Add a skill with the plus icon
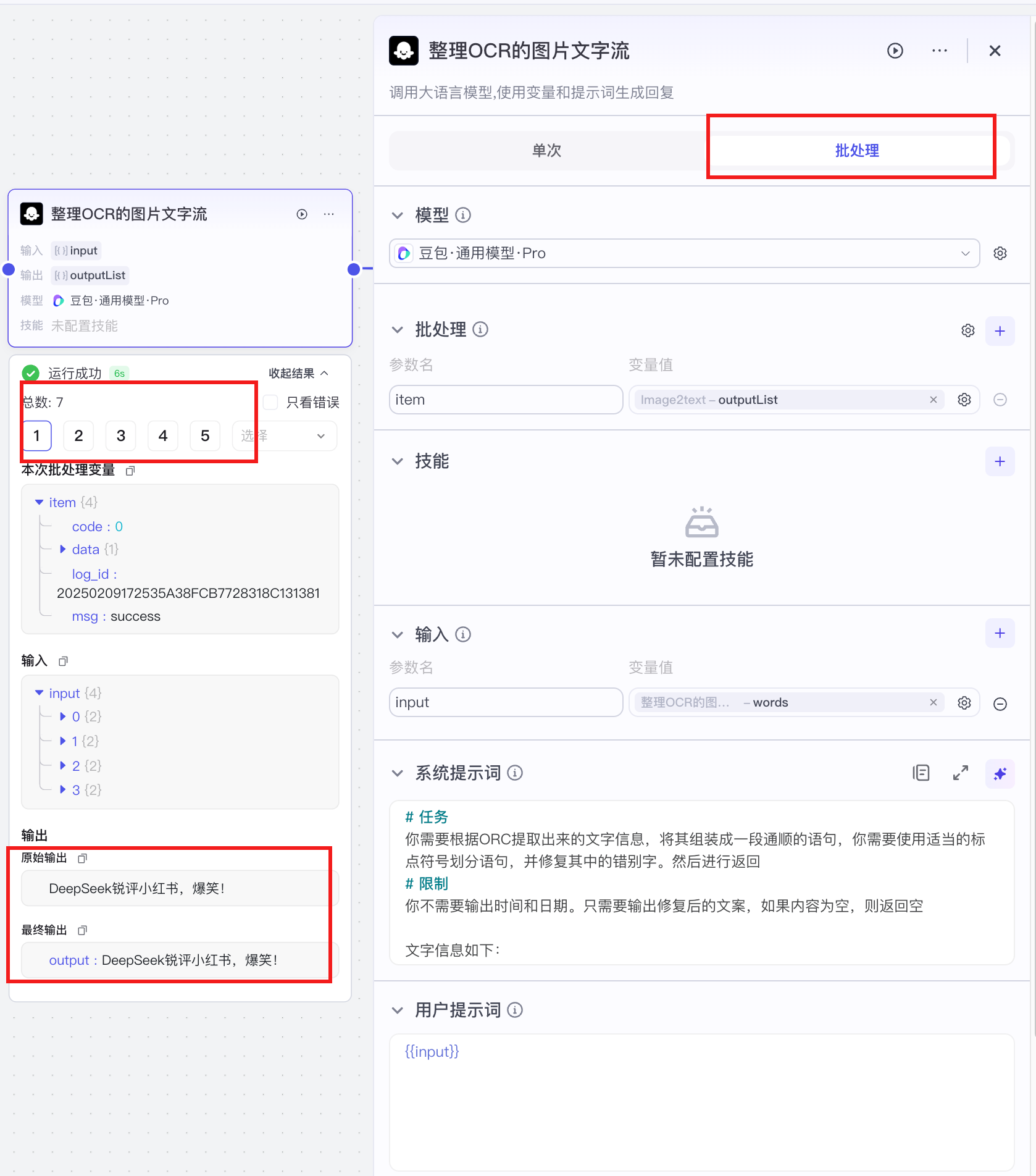Viewport: 1036px width, 1176px height. 1000,461
